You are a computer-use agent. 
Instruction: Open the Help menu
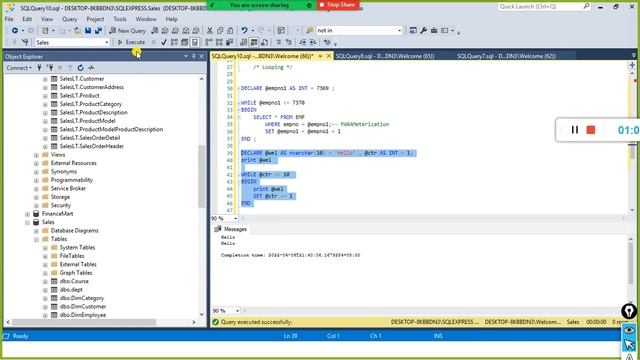pos(171,19)
